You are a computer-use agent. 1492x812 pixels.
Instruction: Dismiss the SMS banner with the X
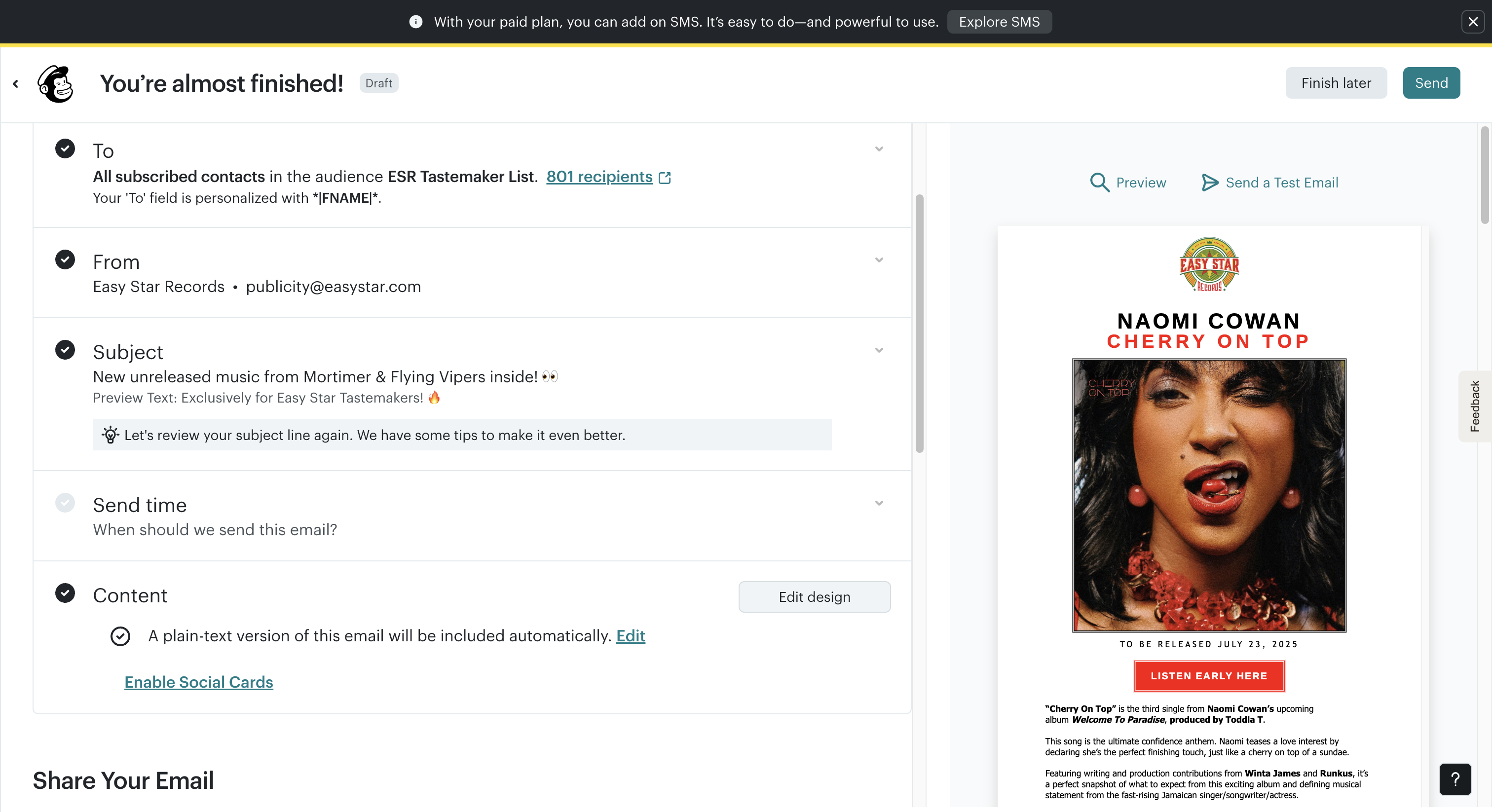tap(1473, 22)
